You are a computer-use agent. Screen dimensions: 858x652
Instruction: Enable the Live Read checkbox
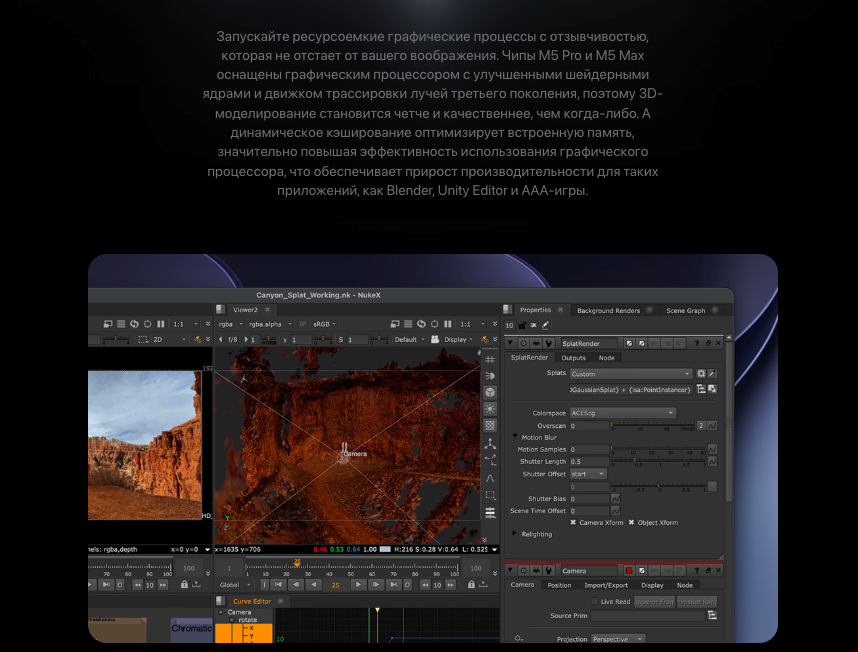point(594,601)
